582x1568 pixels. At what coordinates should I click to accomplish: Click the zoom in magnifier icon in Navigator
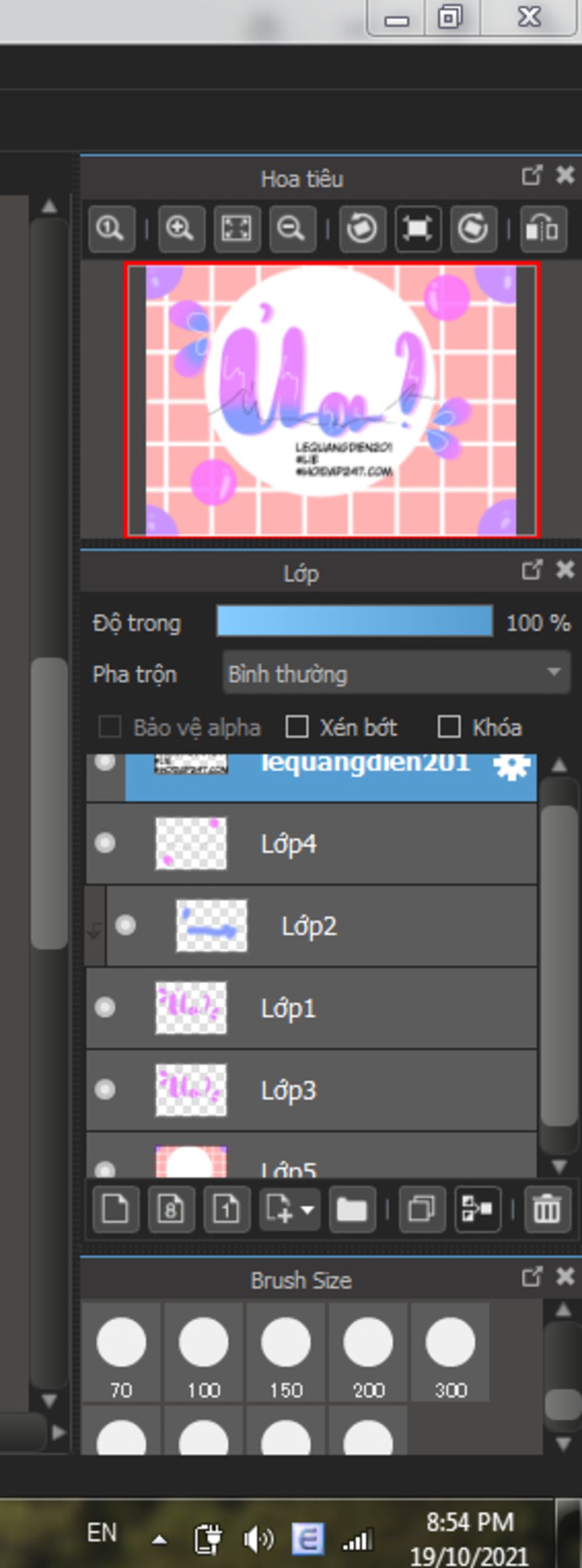[x=181, y=229]
